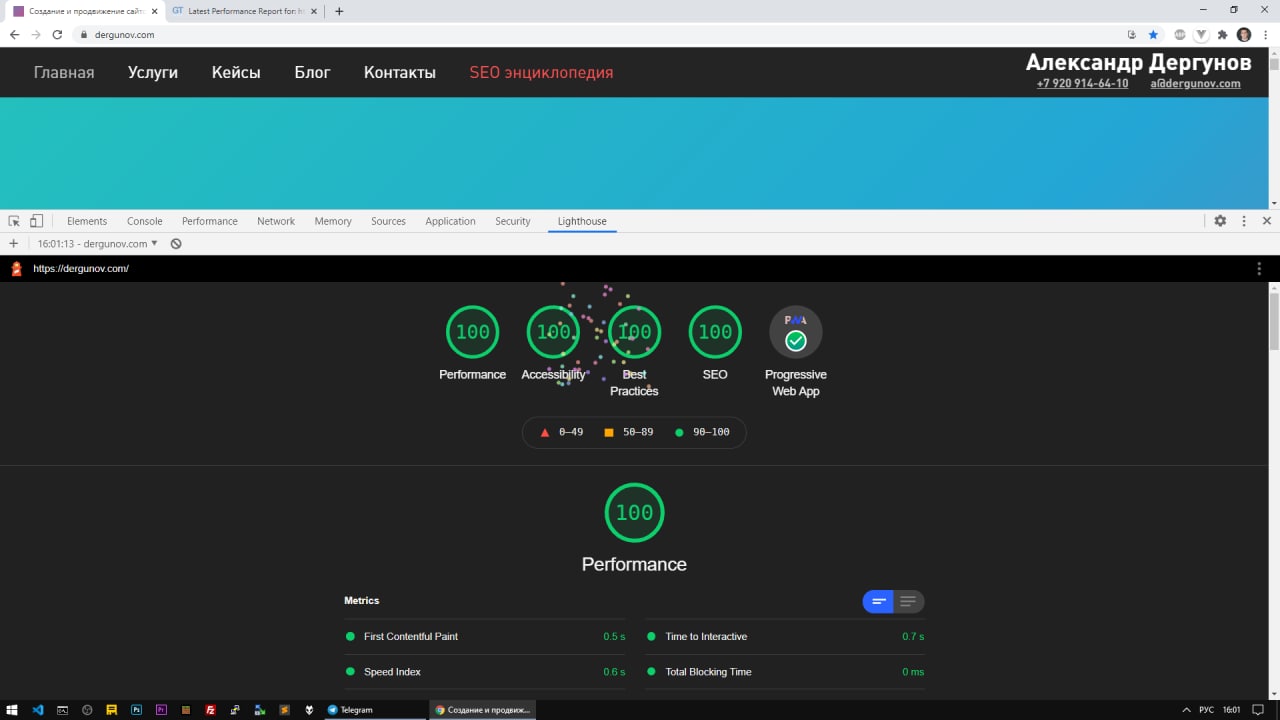
Task: Reload the dergunov.com page
Action: pyautogui.click(x=57, y=34)
